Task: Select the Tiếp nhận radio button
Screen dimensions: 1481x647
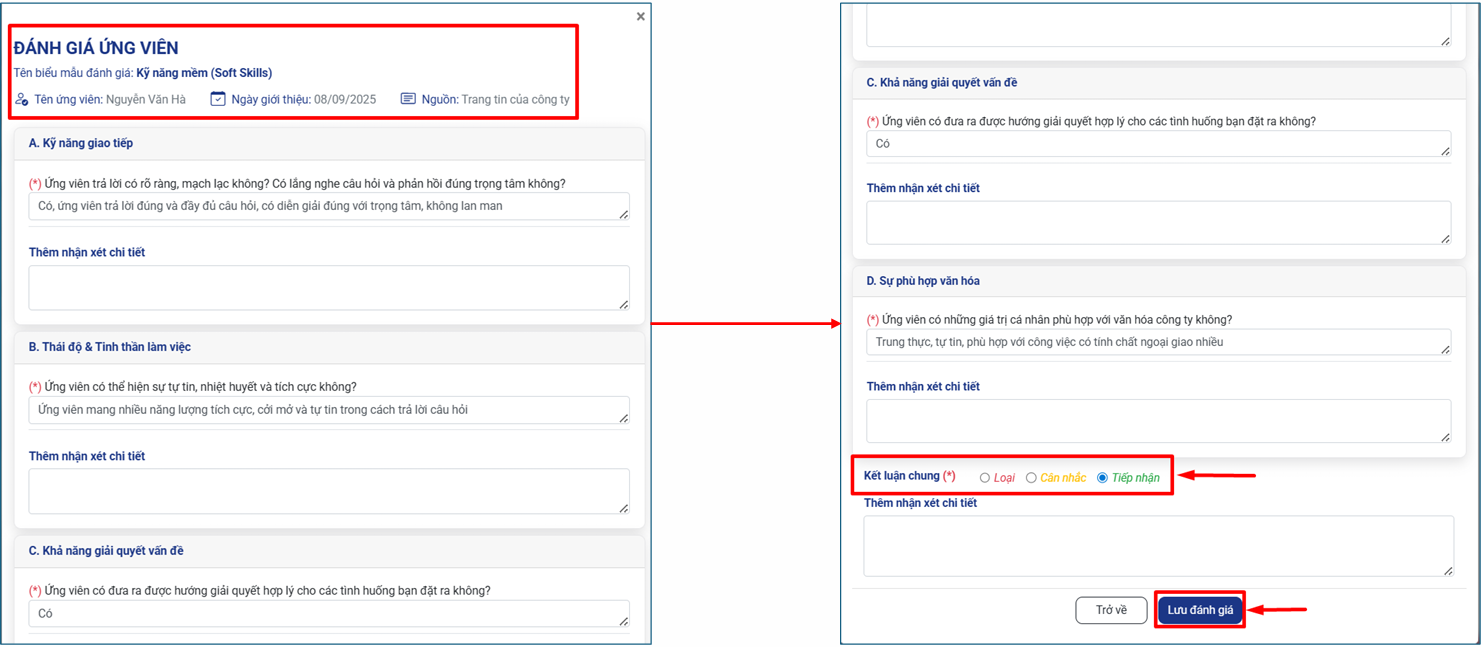Action: (x=1102, y=478)
